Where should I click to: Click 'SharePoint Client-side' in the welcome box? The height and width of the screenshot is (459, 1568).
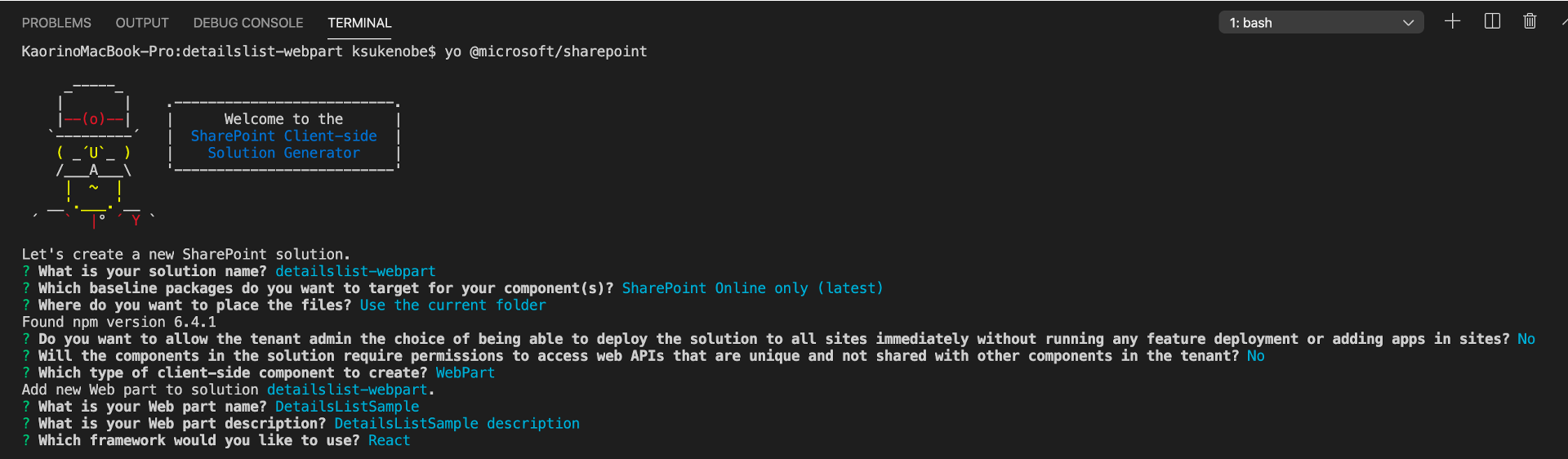(x=283, y=136)
